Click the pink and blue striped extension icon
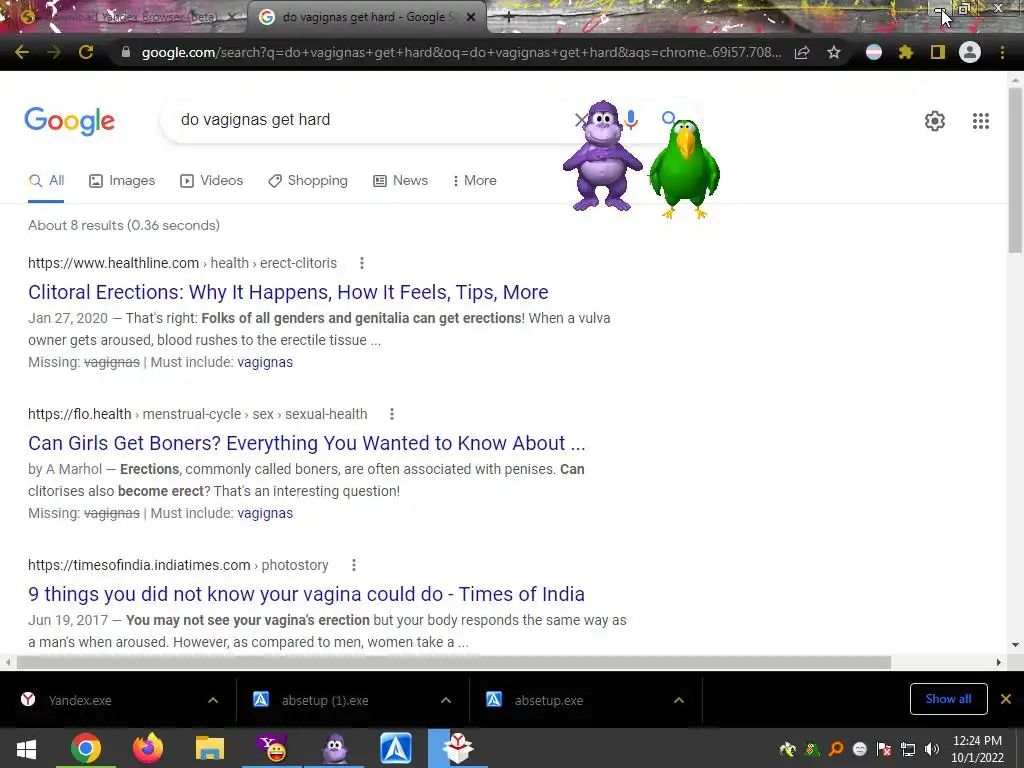Viewport: 1024px width, 768px height. (x=874, y=52)
